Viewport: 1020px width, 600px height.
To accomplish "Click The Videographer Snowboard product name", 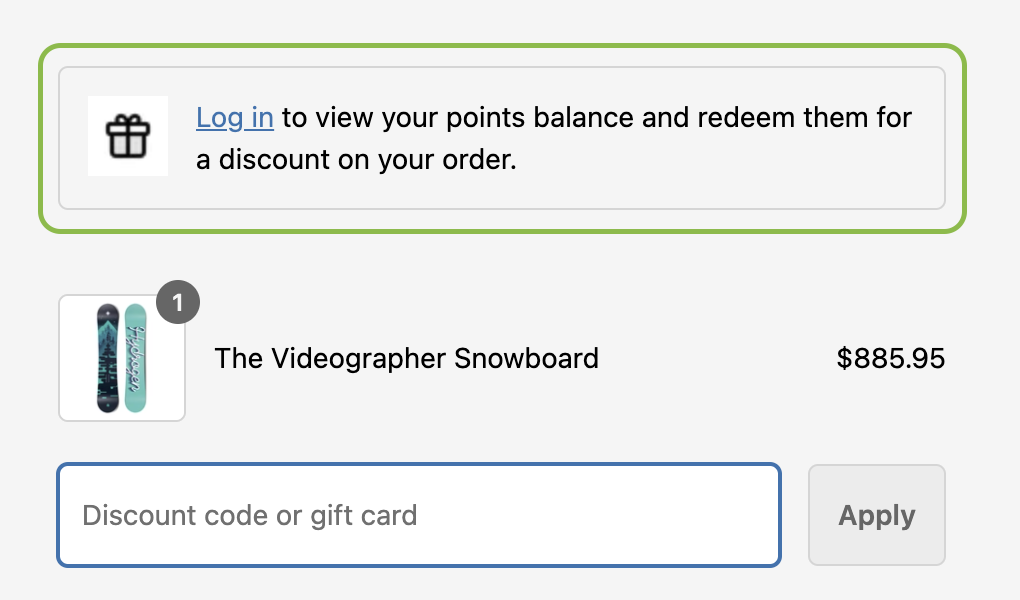I will pyautogui.click(x=406, y=358).
